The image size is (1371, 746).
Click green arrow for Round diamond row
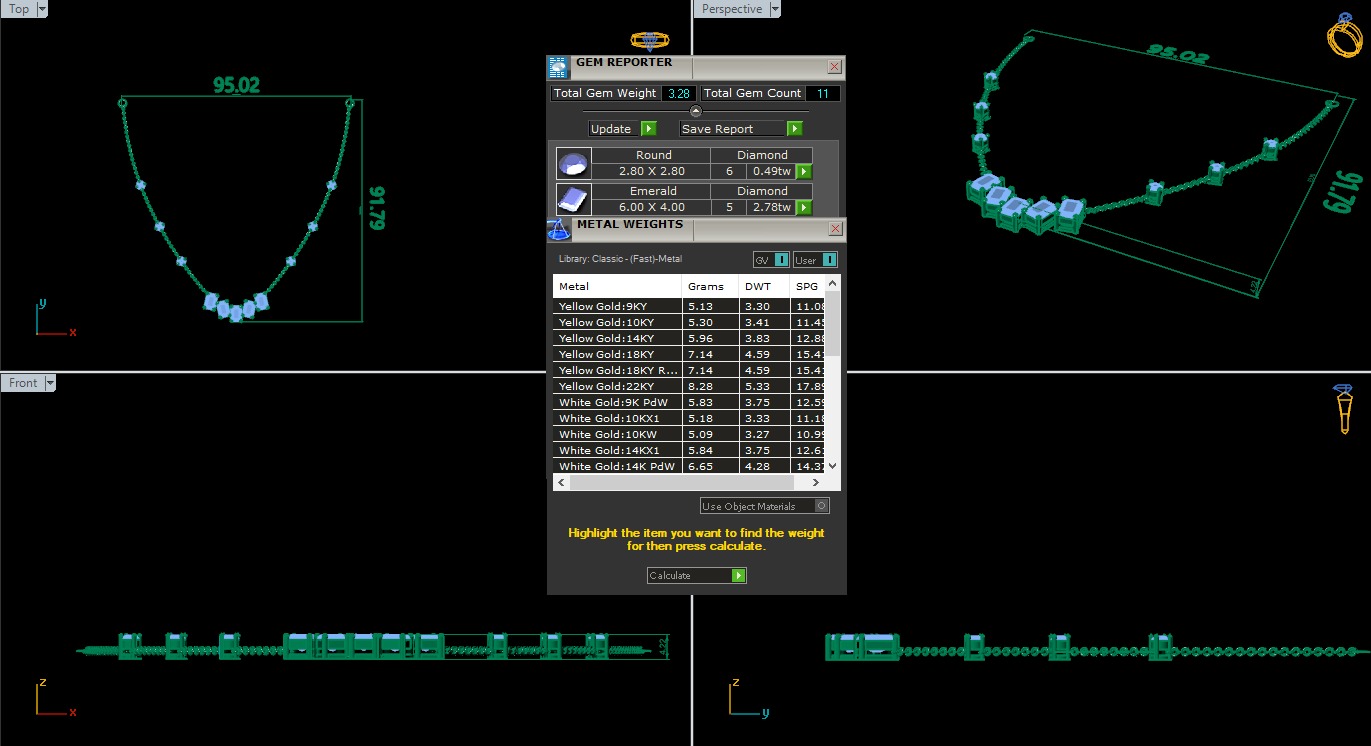pos(804,172)
